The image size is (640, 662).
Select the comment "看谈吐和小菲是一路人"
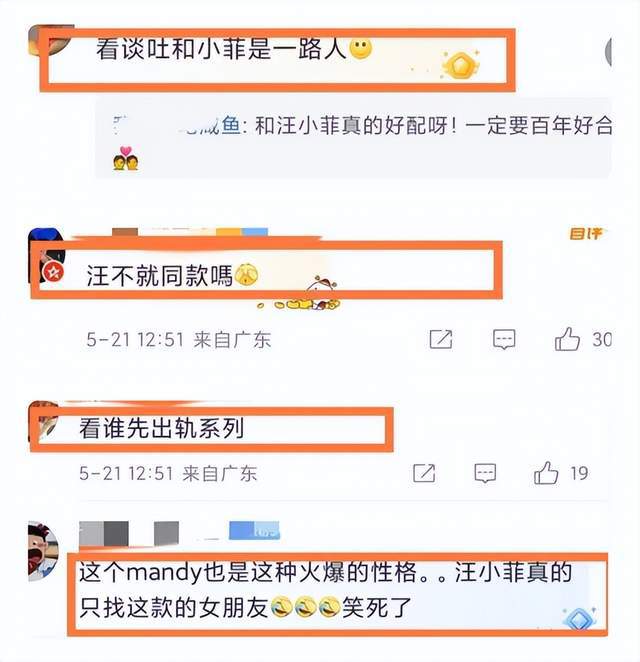click(221, 49)
